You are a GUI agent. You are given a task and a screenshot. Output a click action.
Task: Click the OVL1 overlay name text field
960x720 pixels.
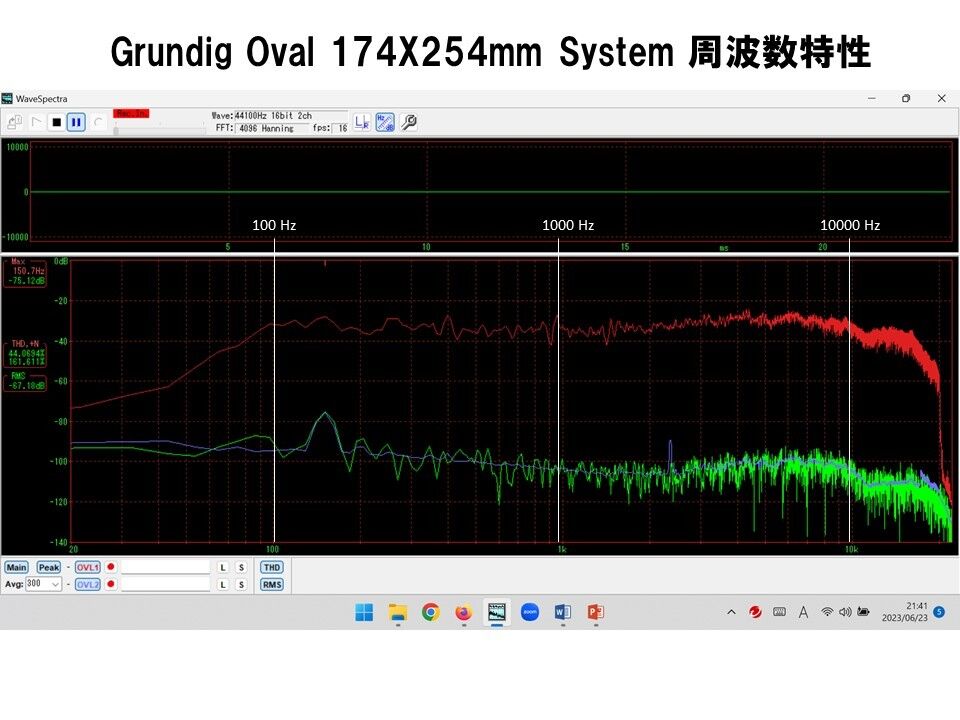click(165, 568)
